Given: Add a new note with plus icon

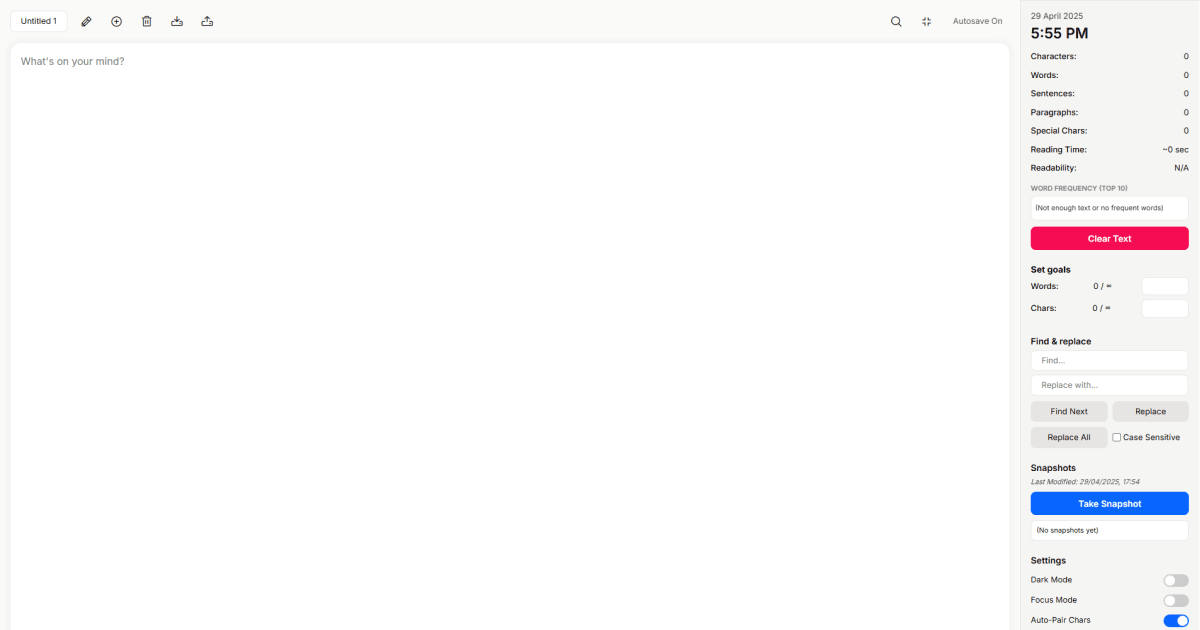Looking at the screenshot, I should coord(116,21).
